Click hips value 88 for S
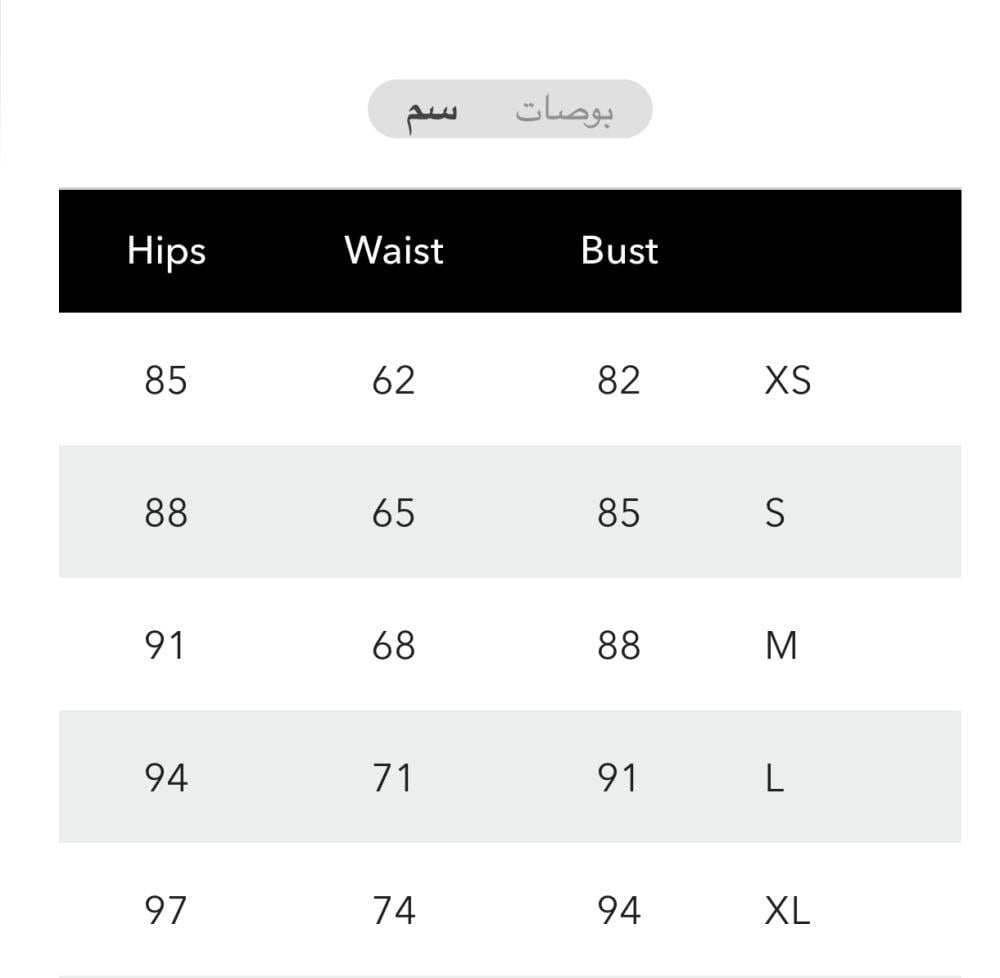This screenshot has width=1000, height=978. (x=166, y=513)
